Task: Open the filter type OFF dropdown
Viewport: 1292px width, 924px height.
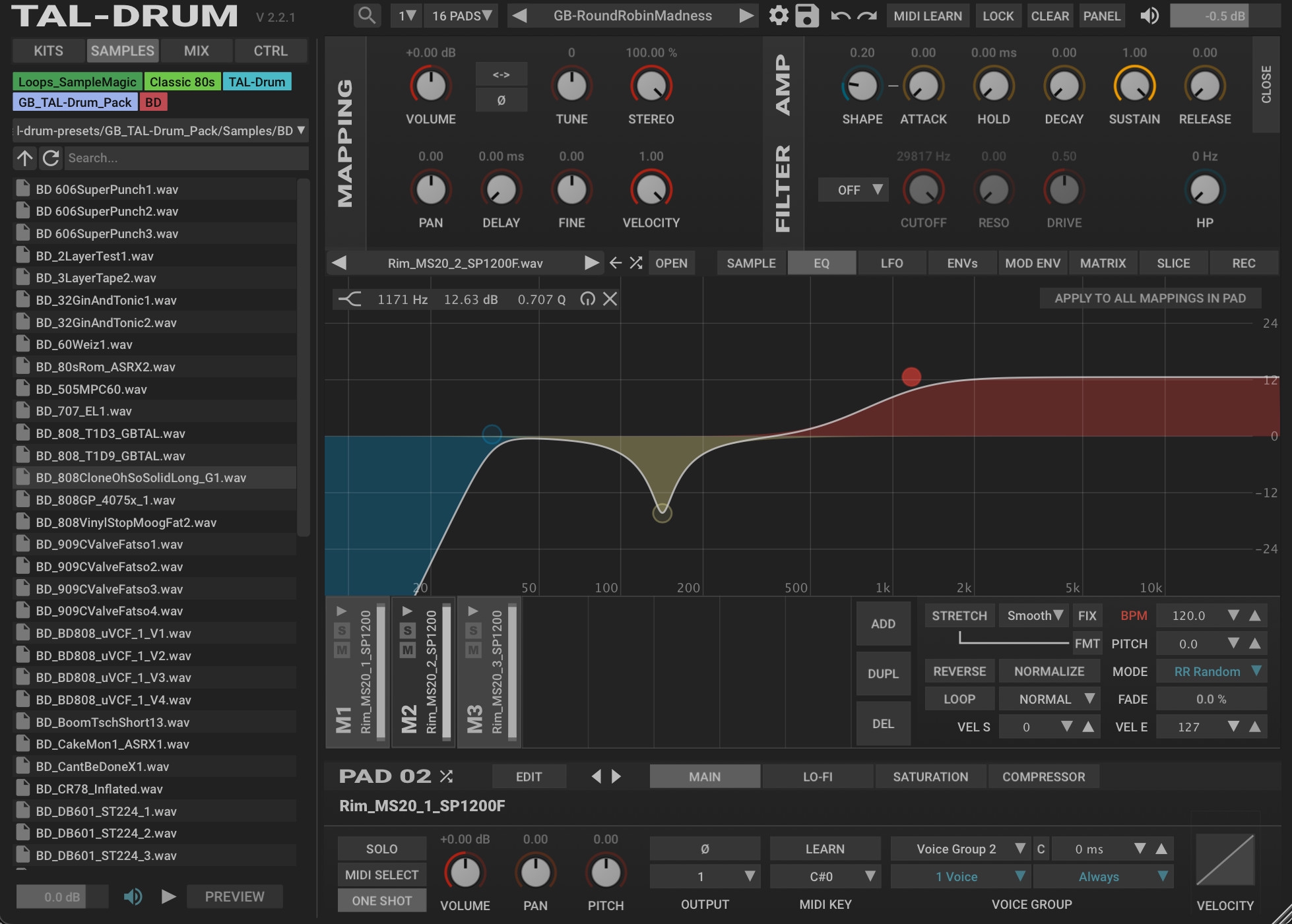Action: coord(853,190)
